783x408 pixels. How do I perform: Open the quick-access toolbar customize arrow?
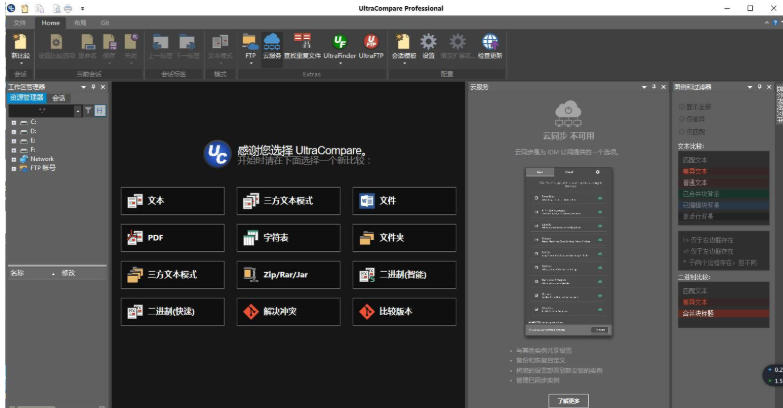point(82,8)
